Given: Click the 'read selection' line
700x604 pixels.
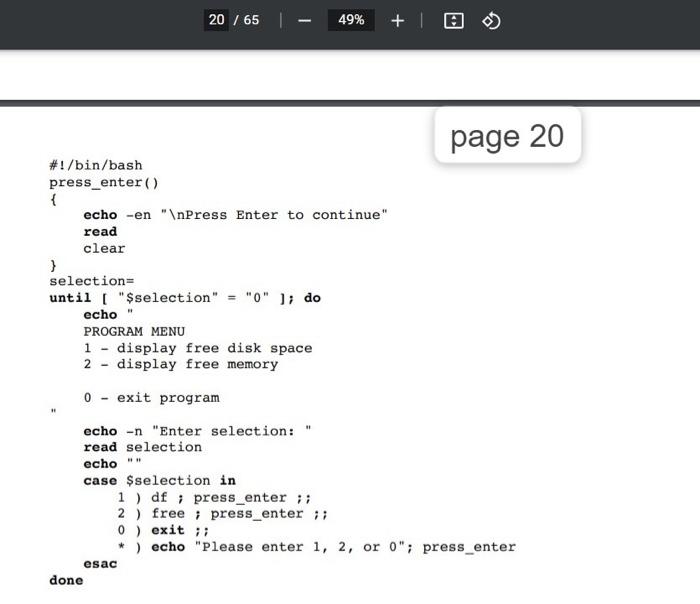Looking at the screenshot, I should pyautogui.click(x=142, y=447).
